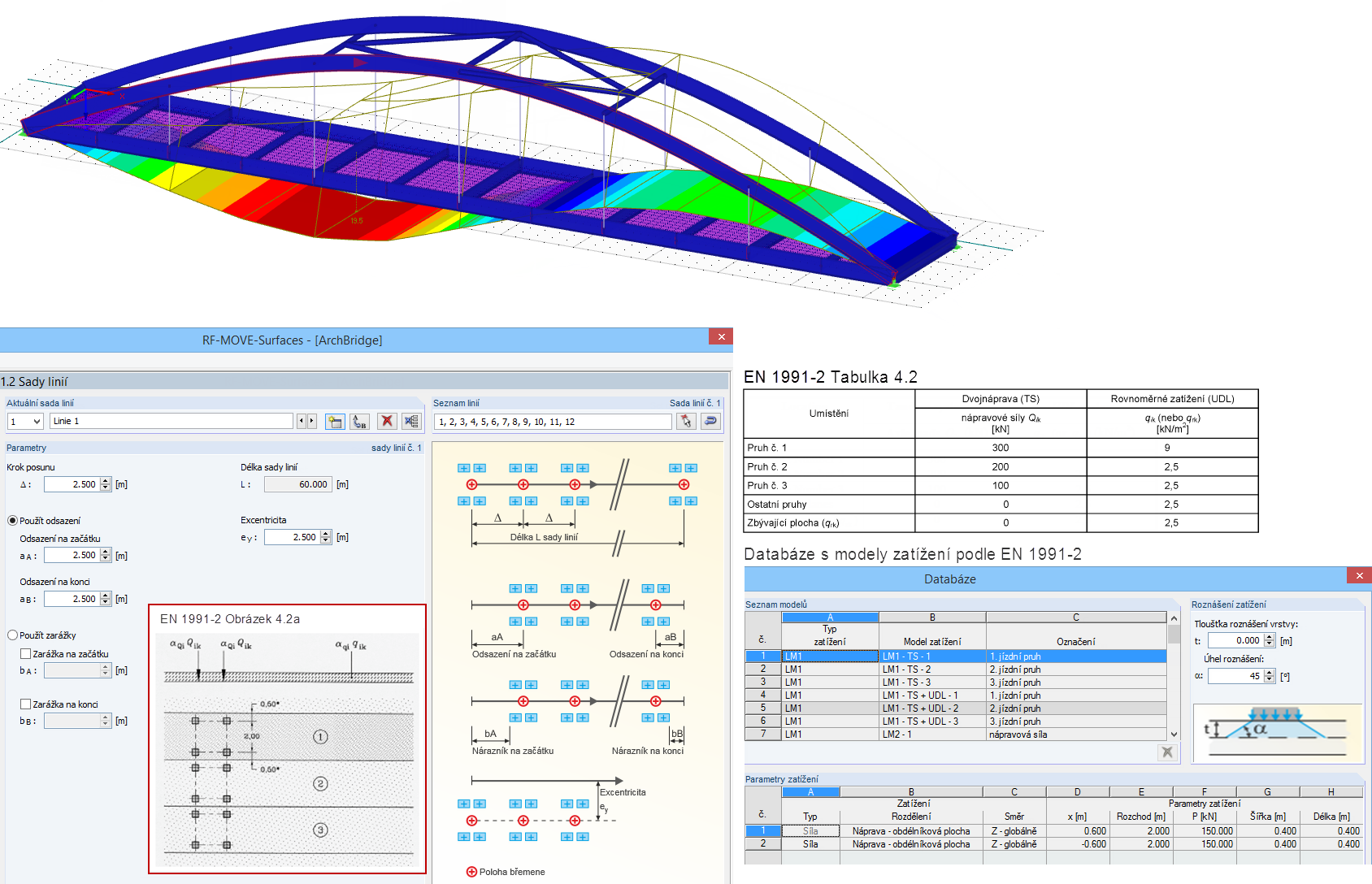Click the rename line set icon
The image size is (1372, 884).
(359, 421)
